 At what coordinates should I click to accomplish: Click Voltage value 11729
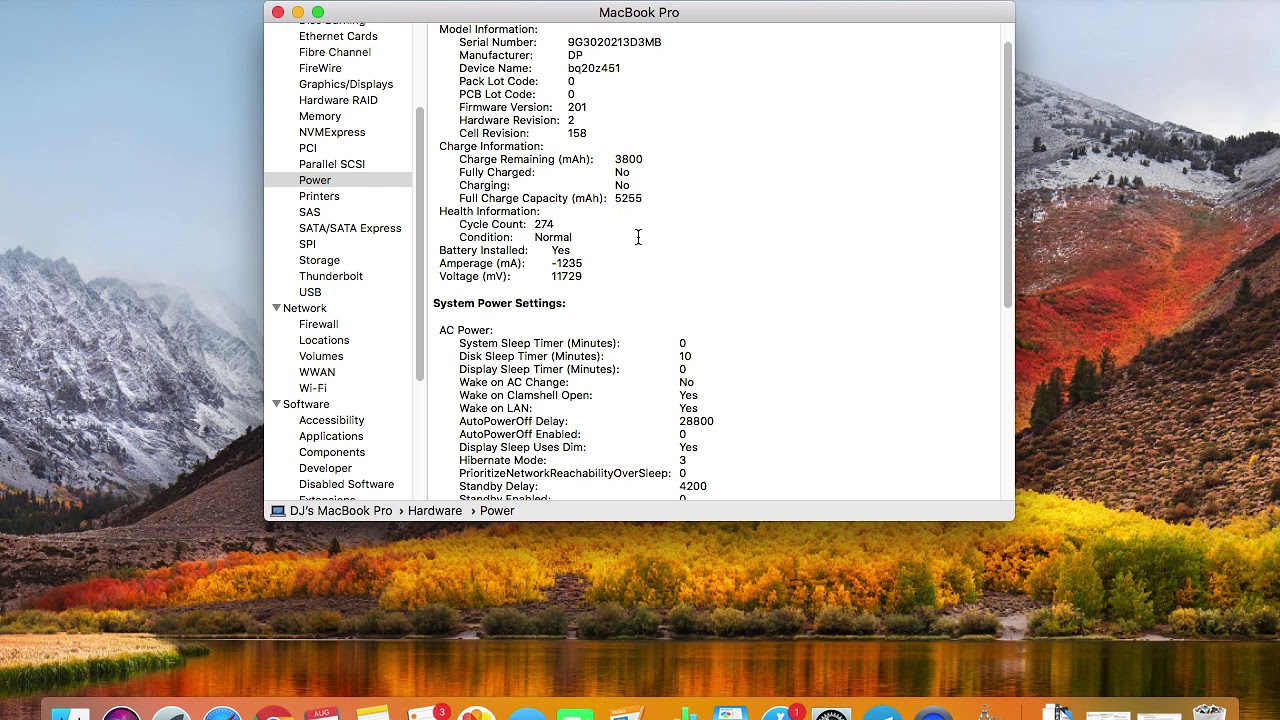pos(566,276)
